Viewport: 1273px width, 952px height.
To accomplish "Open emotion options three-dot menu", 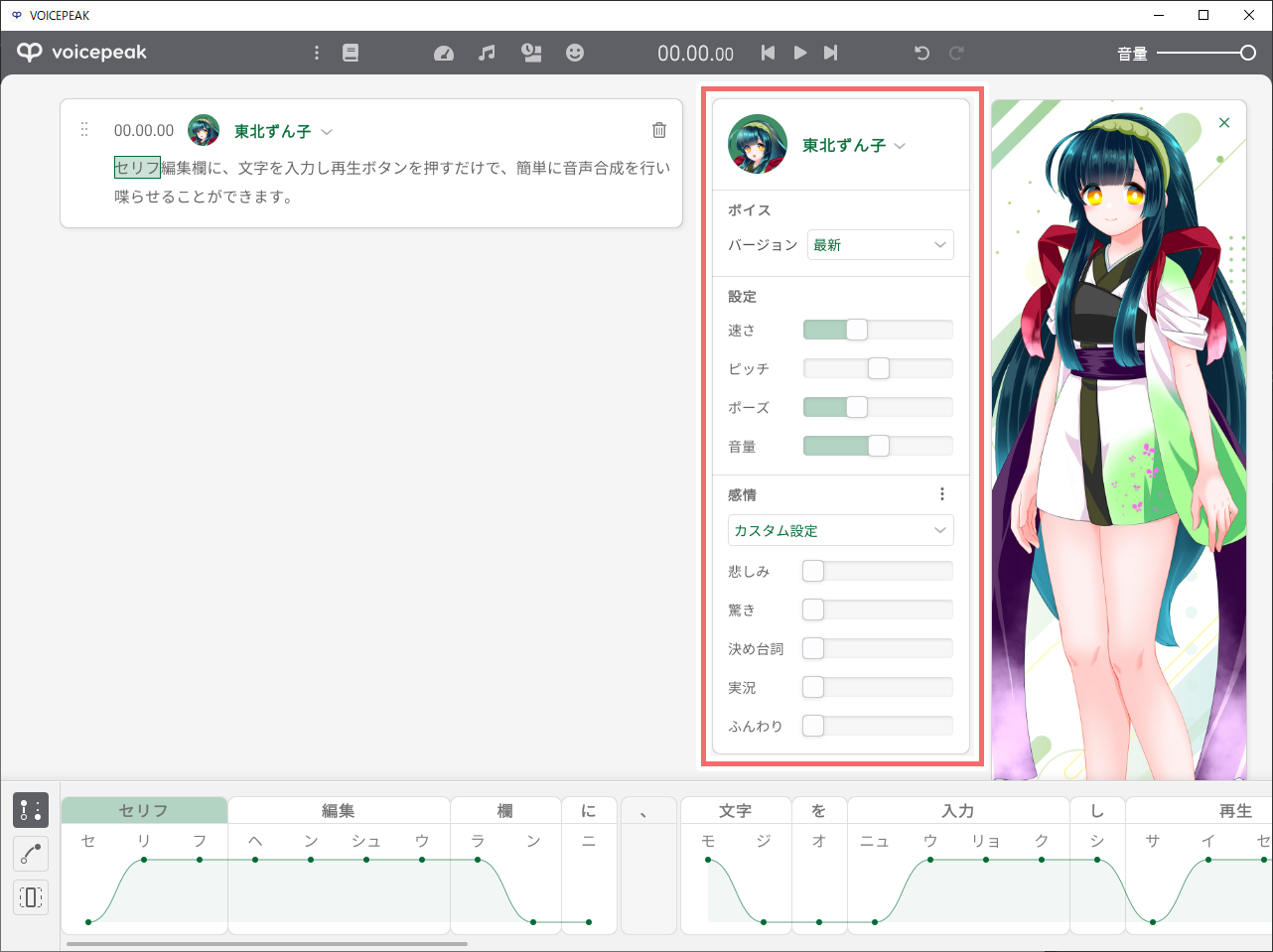I will [x=941, y=494].
